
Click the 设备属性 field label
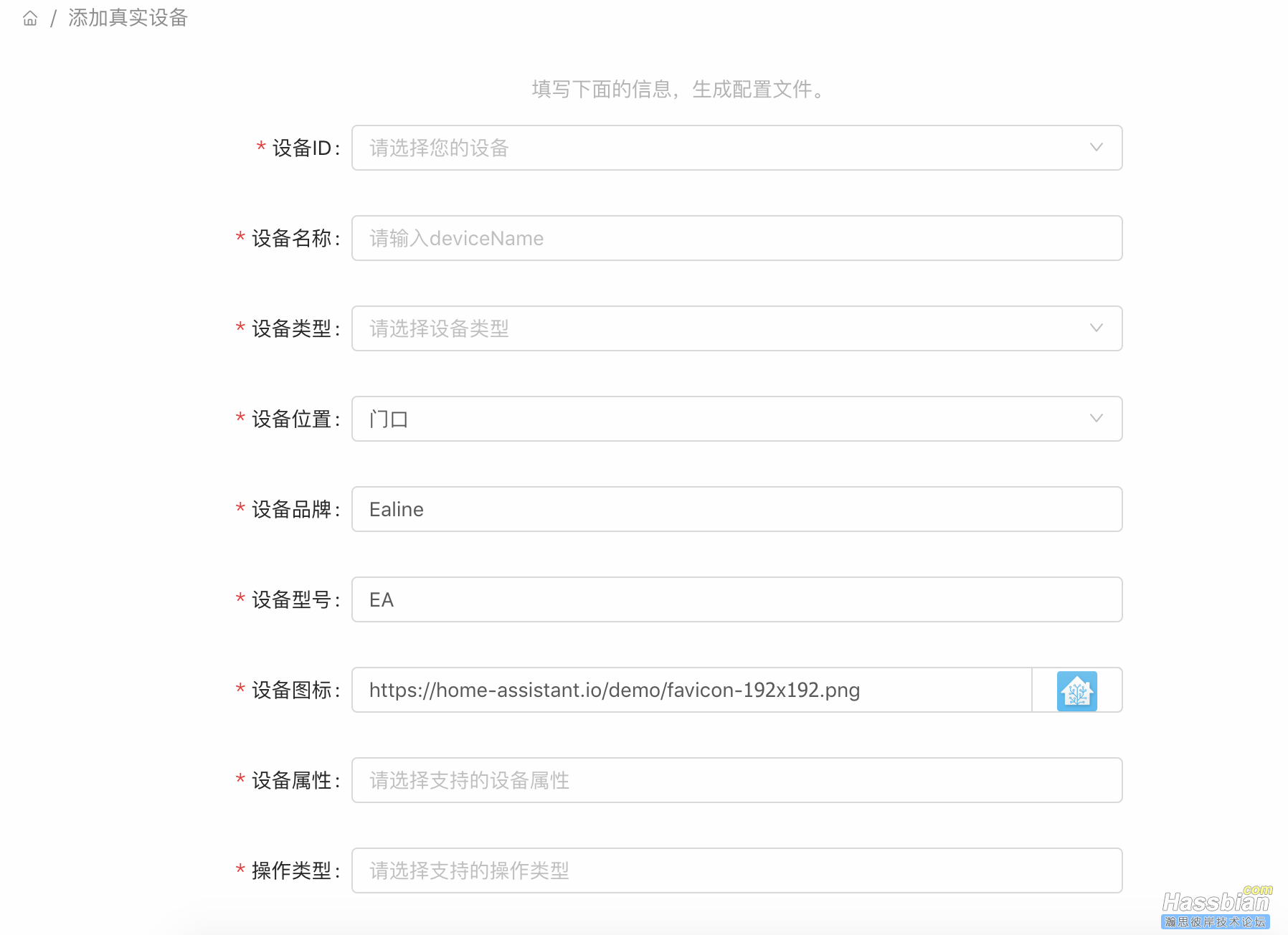click(x=295, y=781)
